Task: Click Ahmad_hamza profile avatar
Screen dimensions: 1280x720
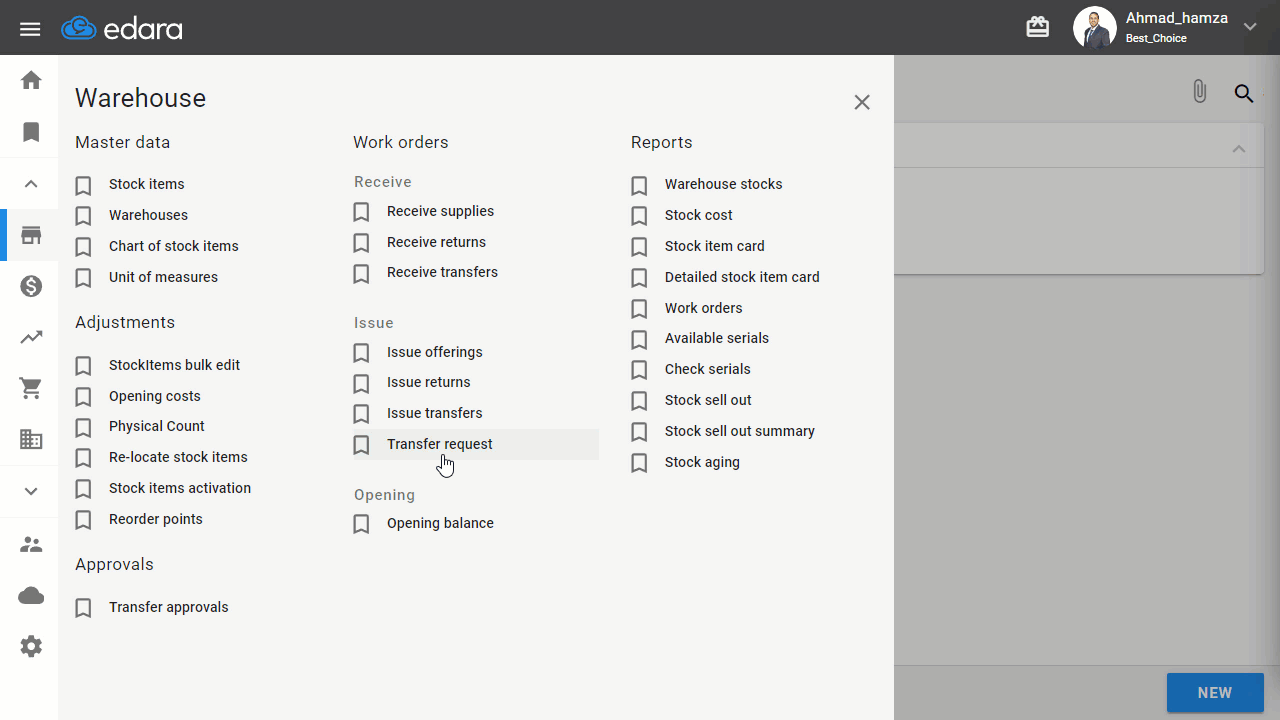Action: [x=1094, y=28]
